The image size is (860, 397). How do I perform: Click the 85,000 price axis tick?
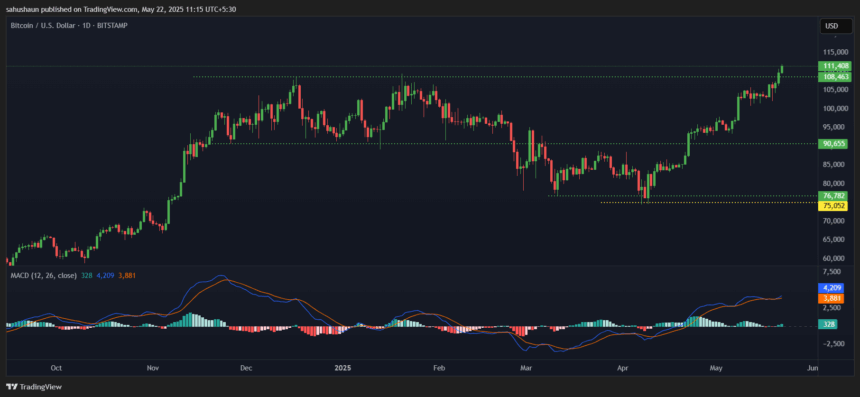[833, 165]
